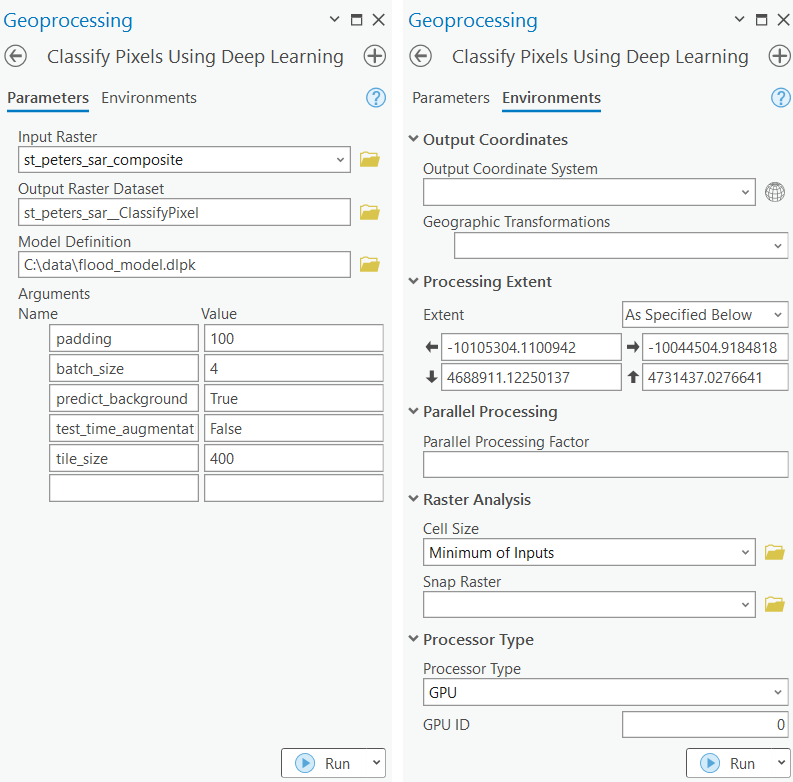Screen dimensions: 793x782
Task: Click folder icon beside Output Raster Dataset
Action: 370,211
